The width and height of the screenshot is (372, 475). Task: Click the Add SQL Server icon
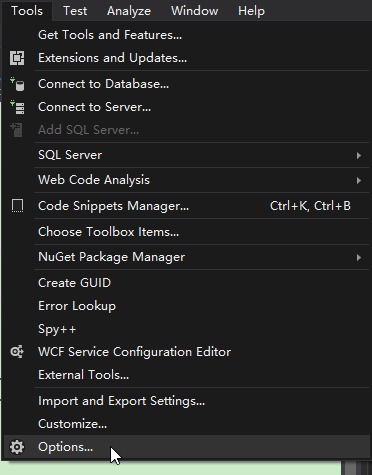click(x=17, y=130)
